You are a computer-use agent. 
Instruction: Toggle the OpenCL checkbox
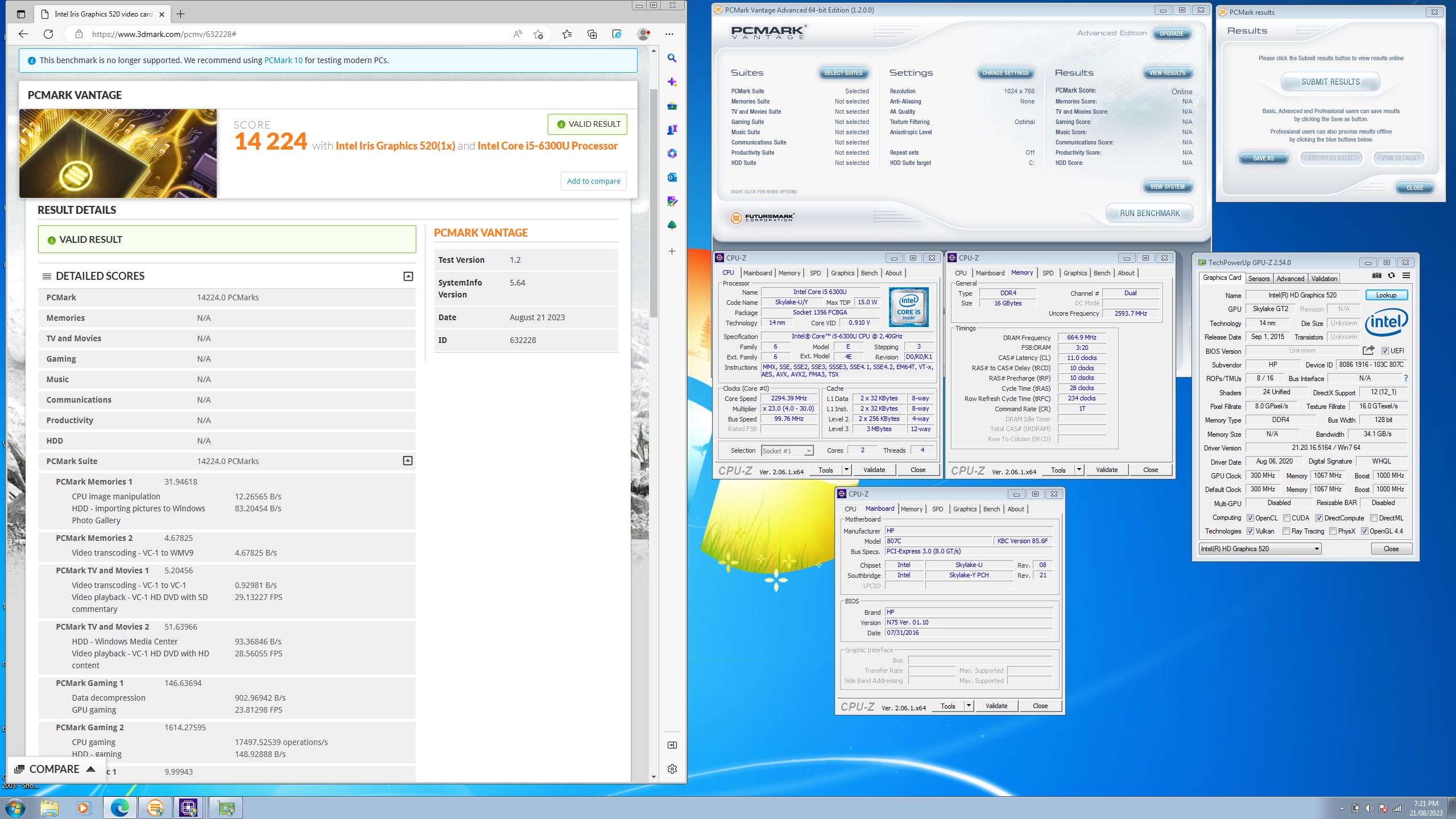1250,518
